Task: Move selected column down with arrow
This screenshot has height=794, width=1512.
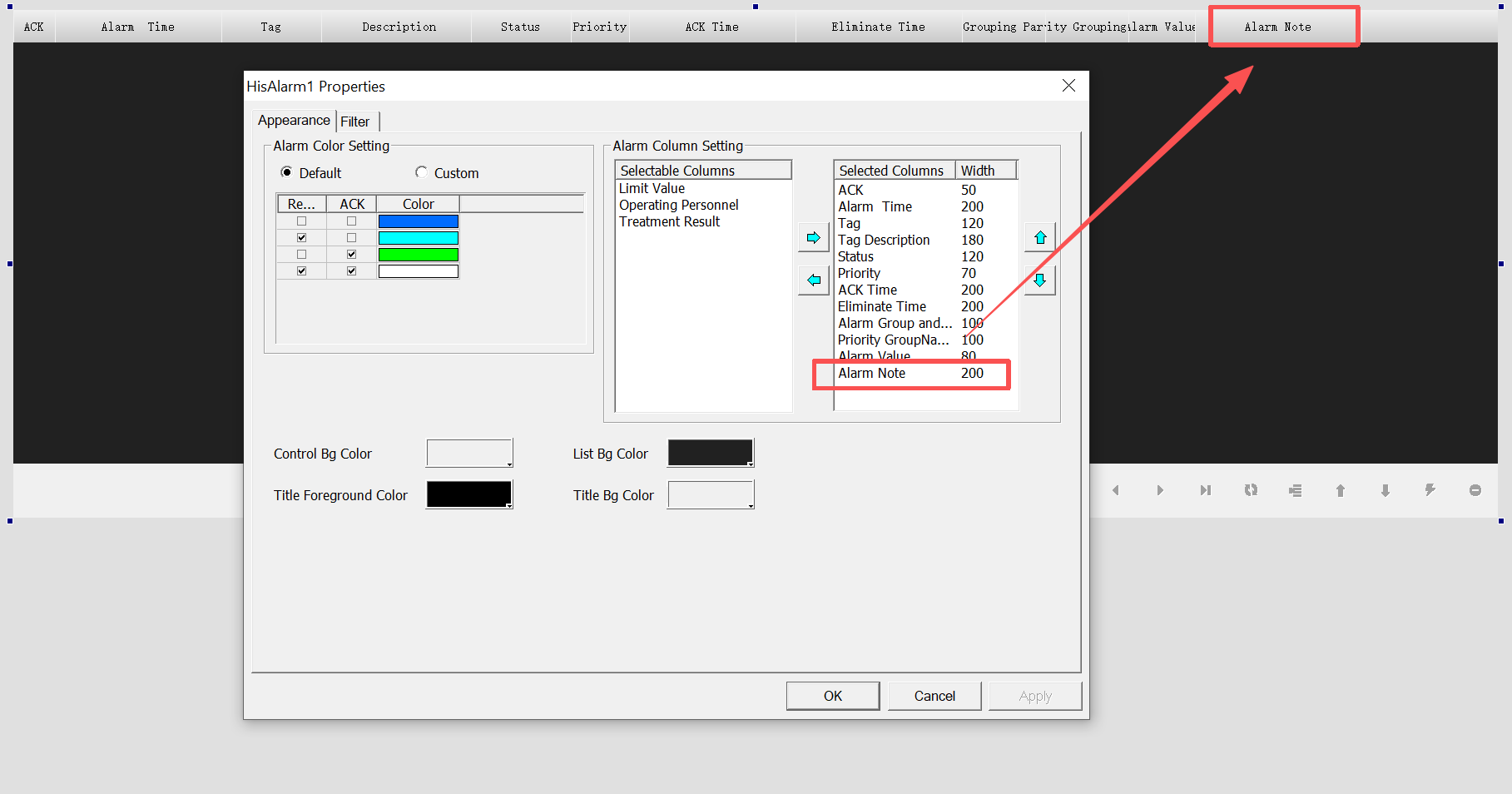Action: pyautogui.click(x=1039, y=280)
